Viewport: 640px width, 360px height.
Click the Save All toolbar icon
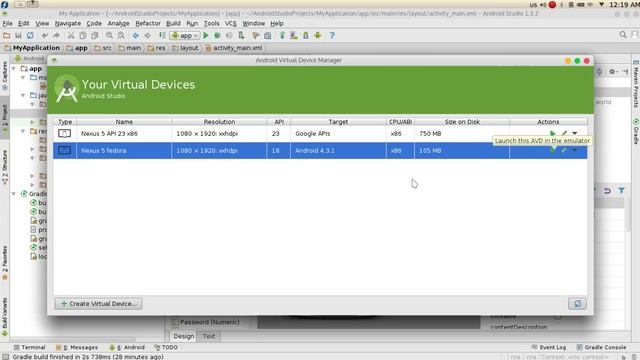click(x=18, y=36)
